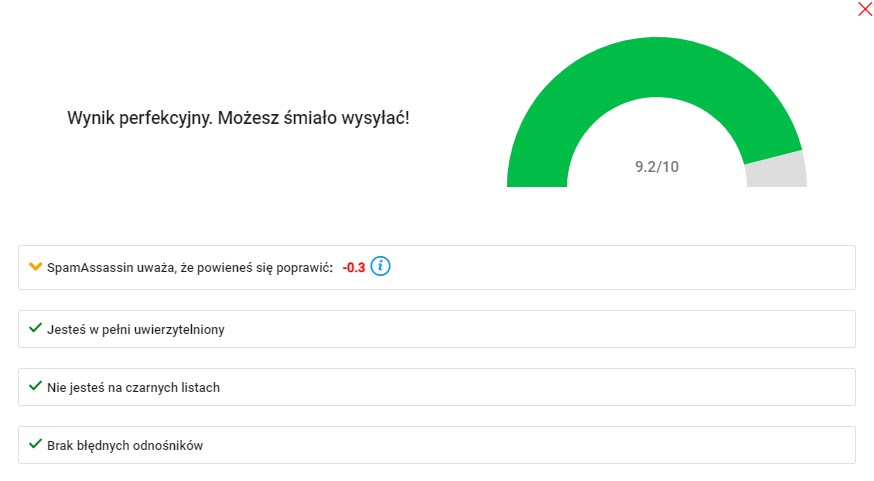Click the green checkmark for authentication
Image resolution: width=874 pixels, height=481 pixels.
[x=35, y=328]
